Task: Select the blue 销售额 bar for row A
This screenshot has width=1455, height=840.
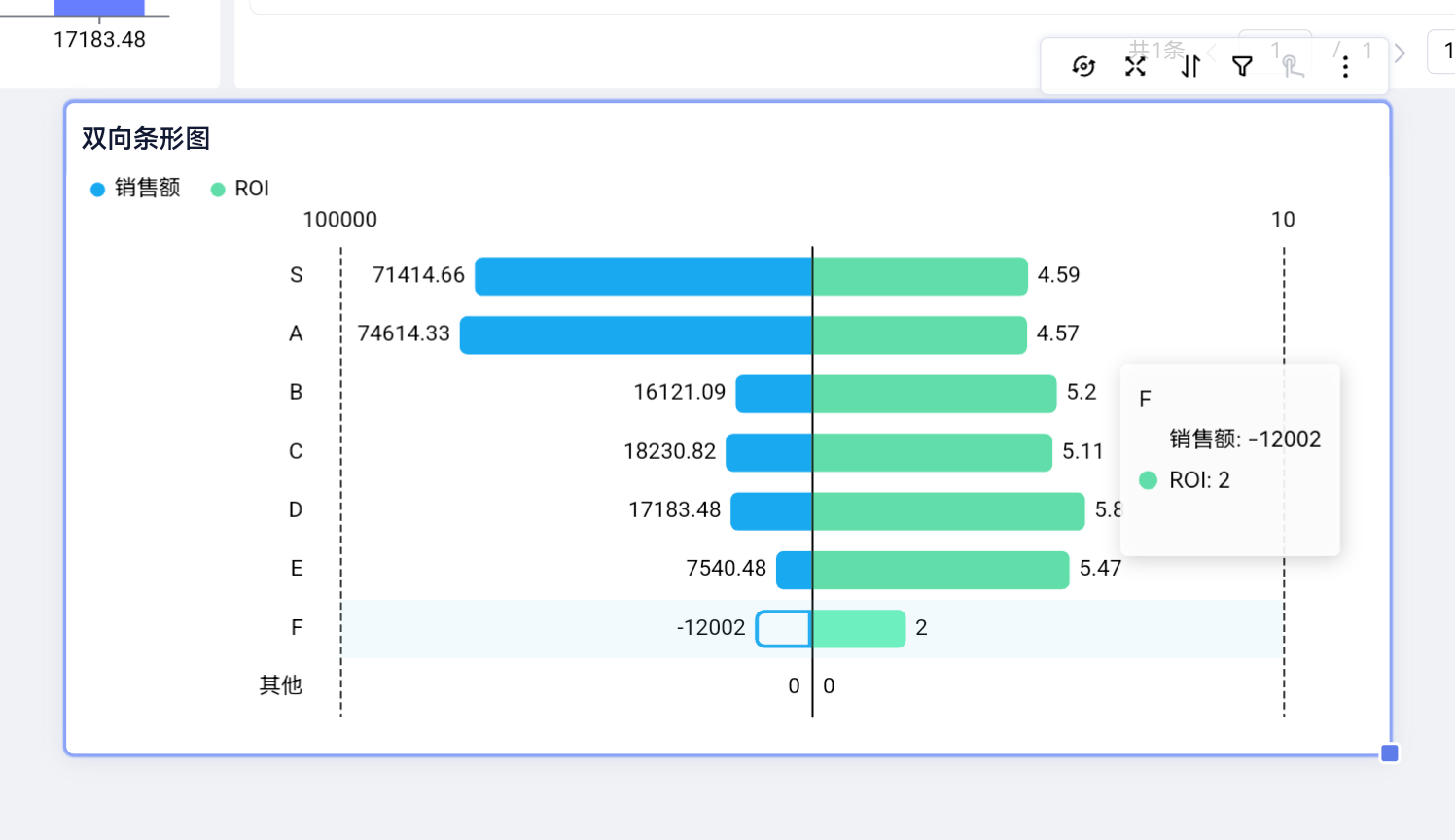Action: pos(636,334)
